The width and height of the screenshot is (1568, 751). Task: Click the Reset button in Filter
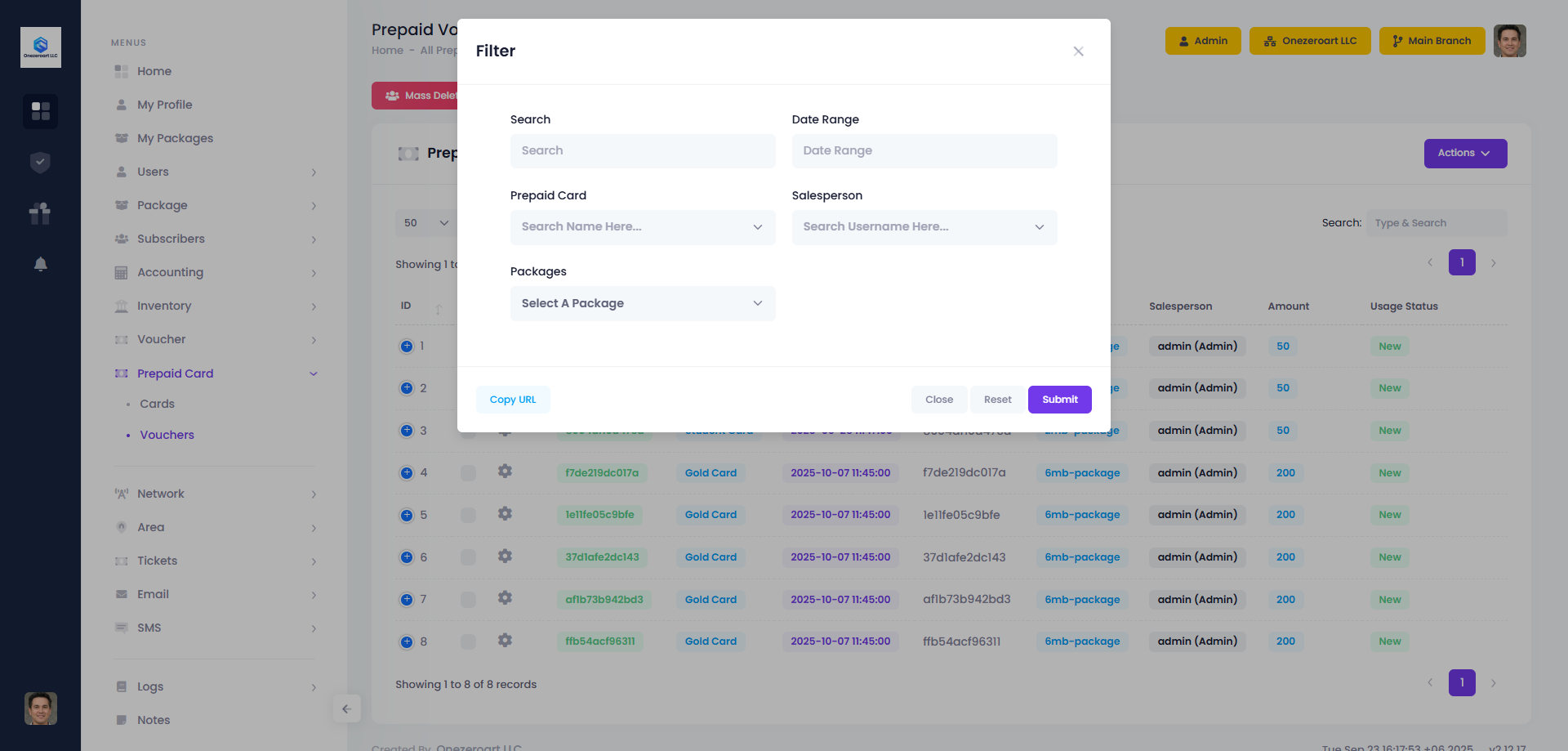(997, 400)
